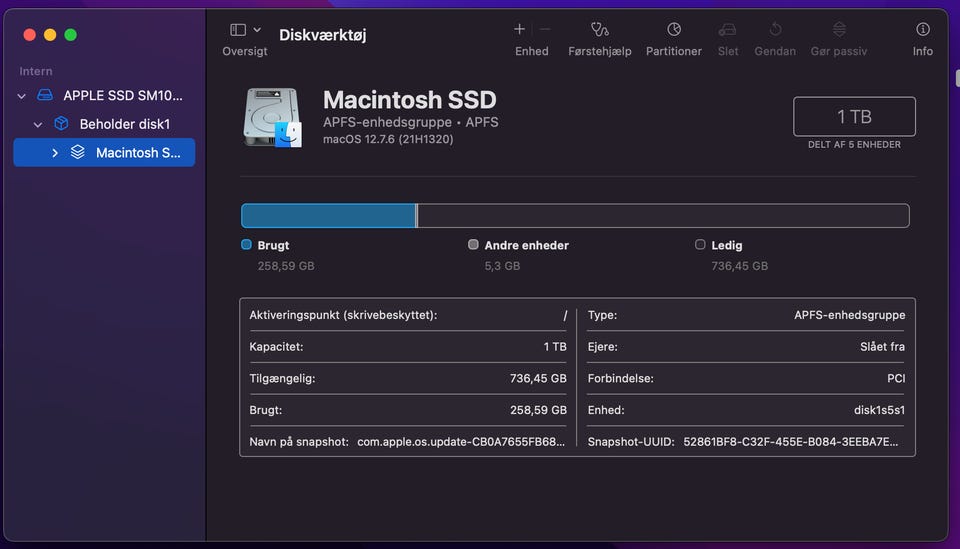Click the blue used portion of storage bar
This screenshot has width=960, height=549.
[x=328, y=216]
